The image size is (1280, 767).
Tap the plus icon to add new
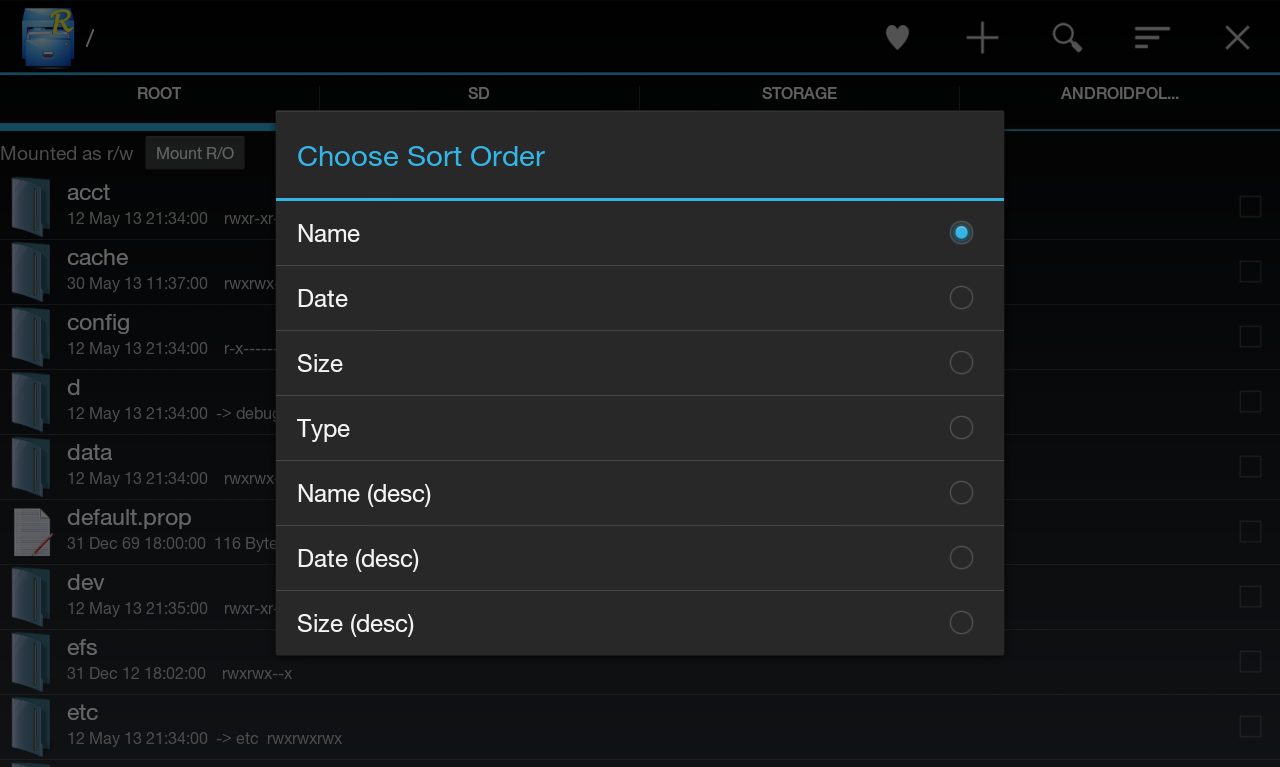tap(982, 38)
